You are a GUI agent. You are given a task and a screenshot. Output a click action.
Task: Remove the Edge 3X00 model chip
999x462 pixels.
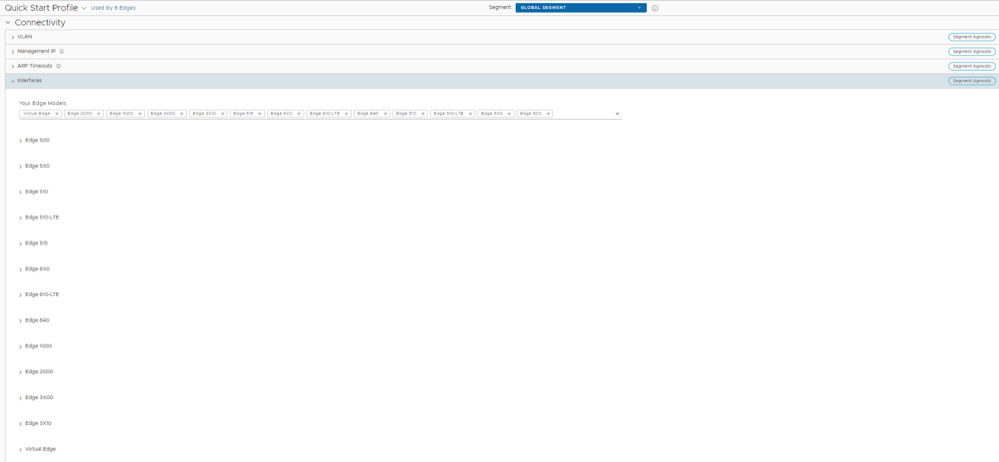pyautogui.click(x=181, y=114)
